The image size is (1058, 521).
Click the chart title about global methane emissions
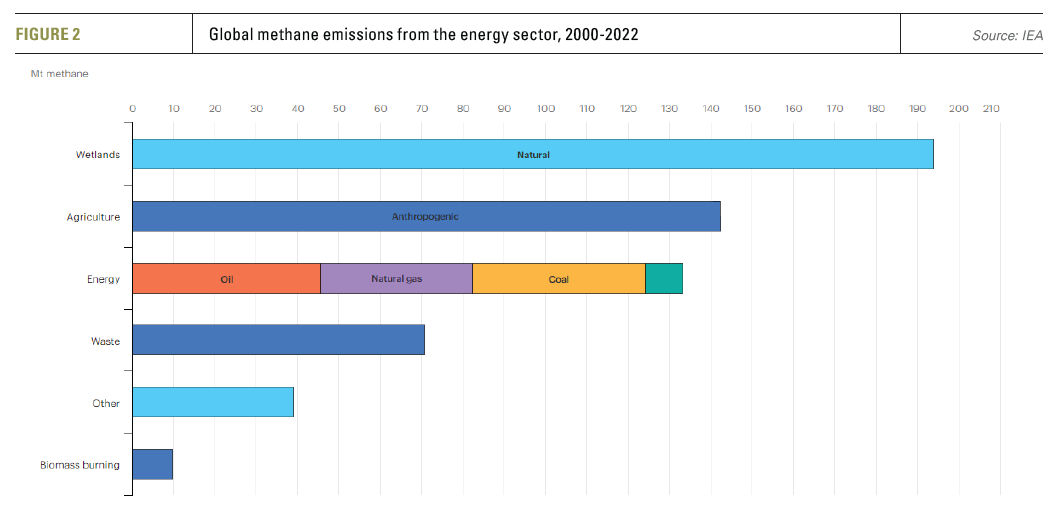coord(423,35)
